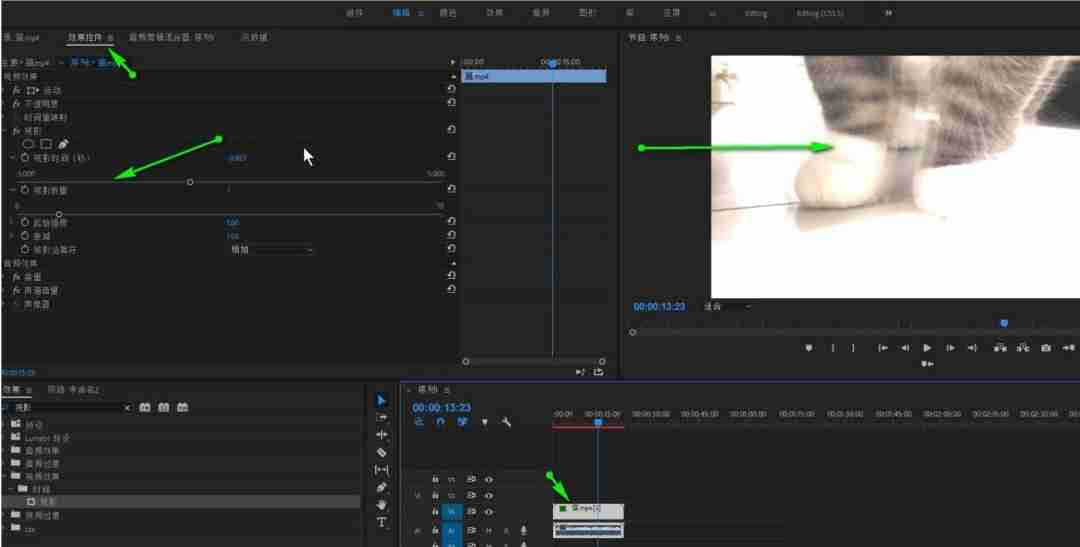This screenshot has width=1080, height=547.
Task: Switch to the Effect Controls tab
Action: coord(85,38)
